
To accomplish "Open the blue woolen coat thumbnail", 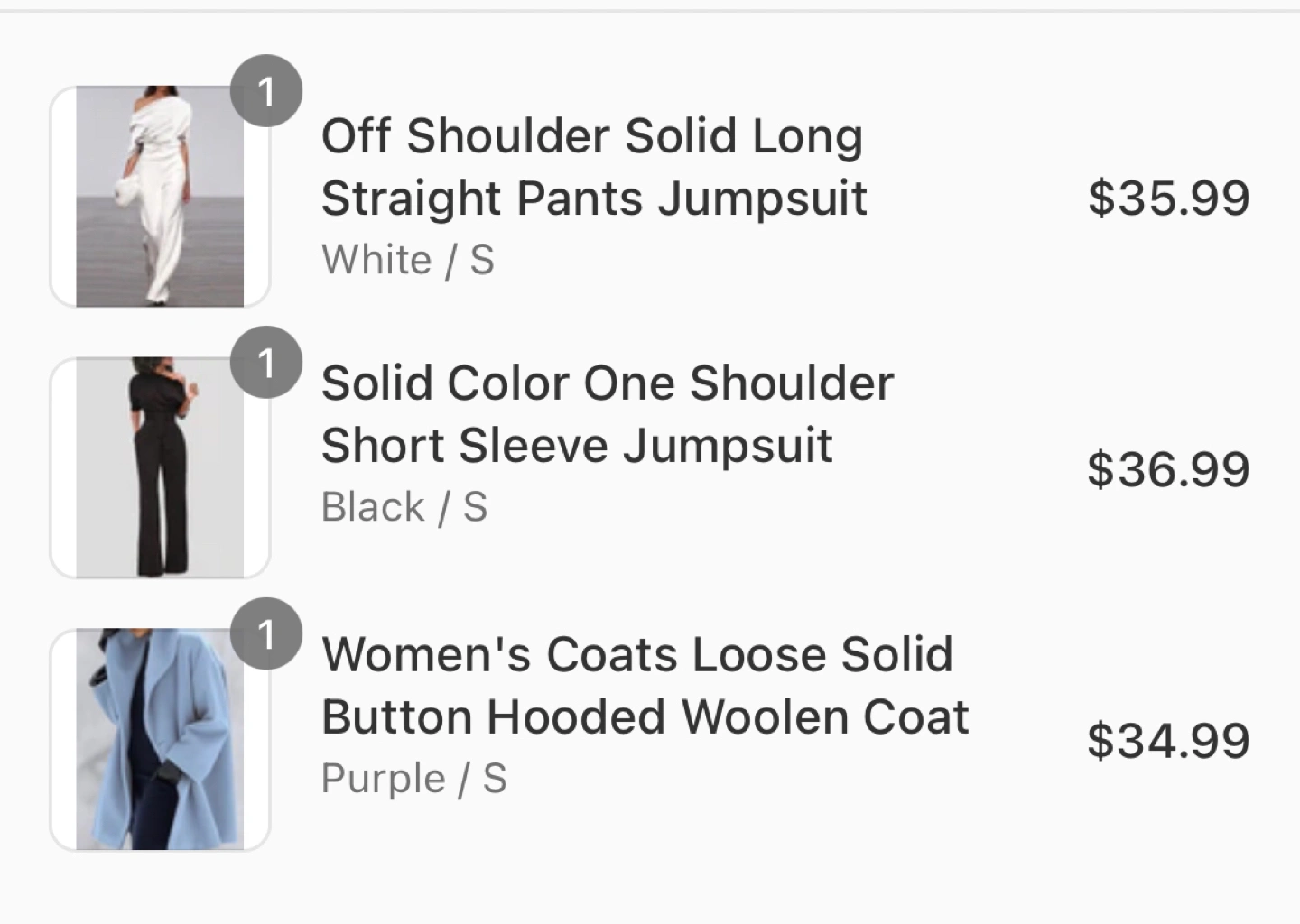I will 160,738.
